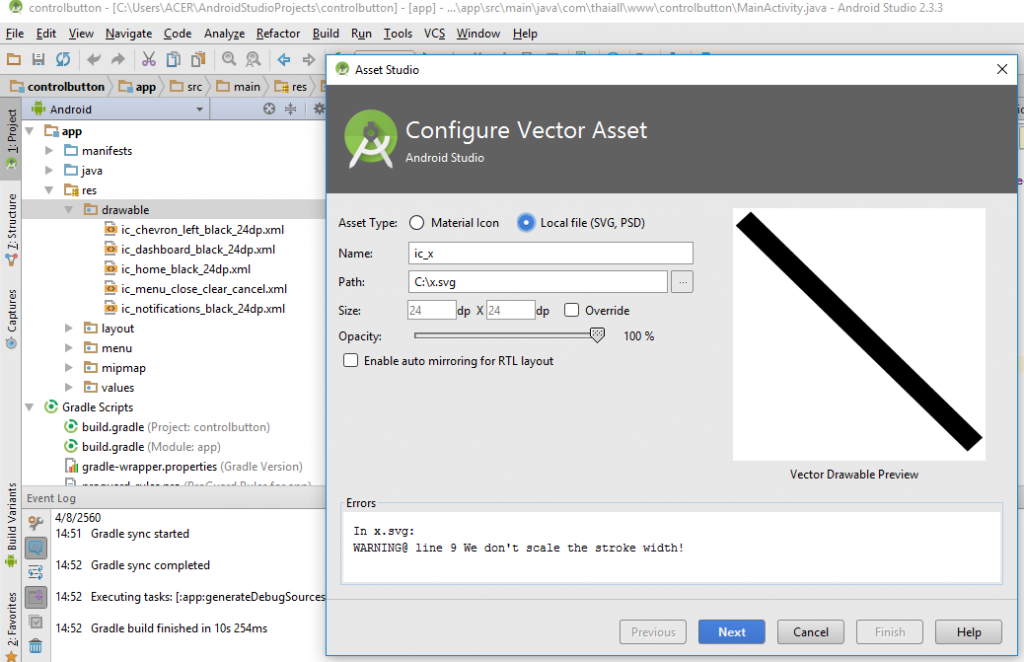Screen dimensions: 1024x662
Task: Open the 1: Project side tab
Action: coord(11,138)
